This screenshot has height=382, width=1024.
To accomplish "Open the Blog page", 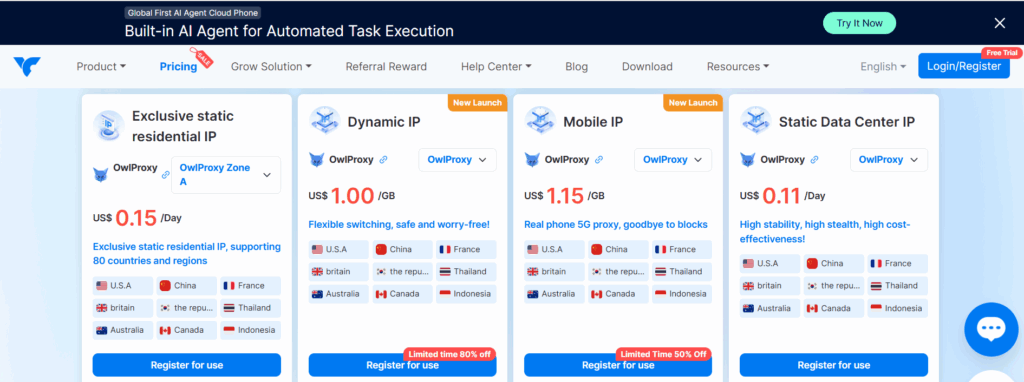I will 577,67.
